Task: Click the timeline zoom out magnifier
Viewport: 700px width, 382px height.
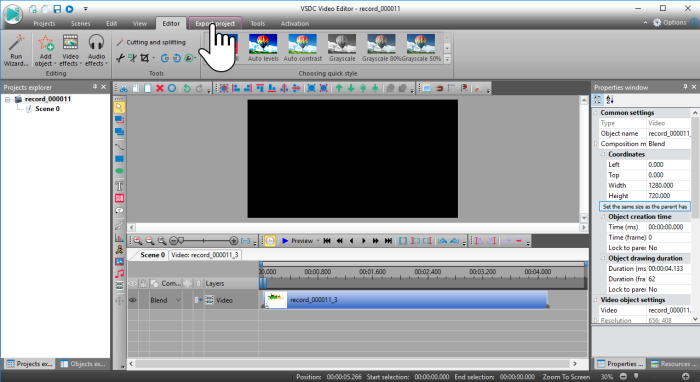Action: tap(150, 241)
